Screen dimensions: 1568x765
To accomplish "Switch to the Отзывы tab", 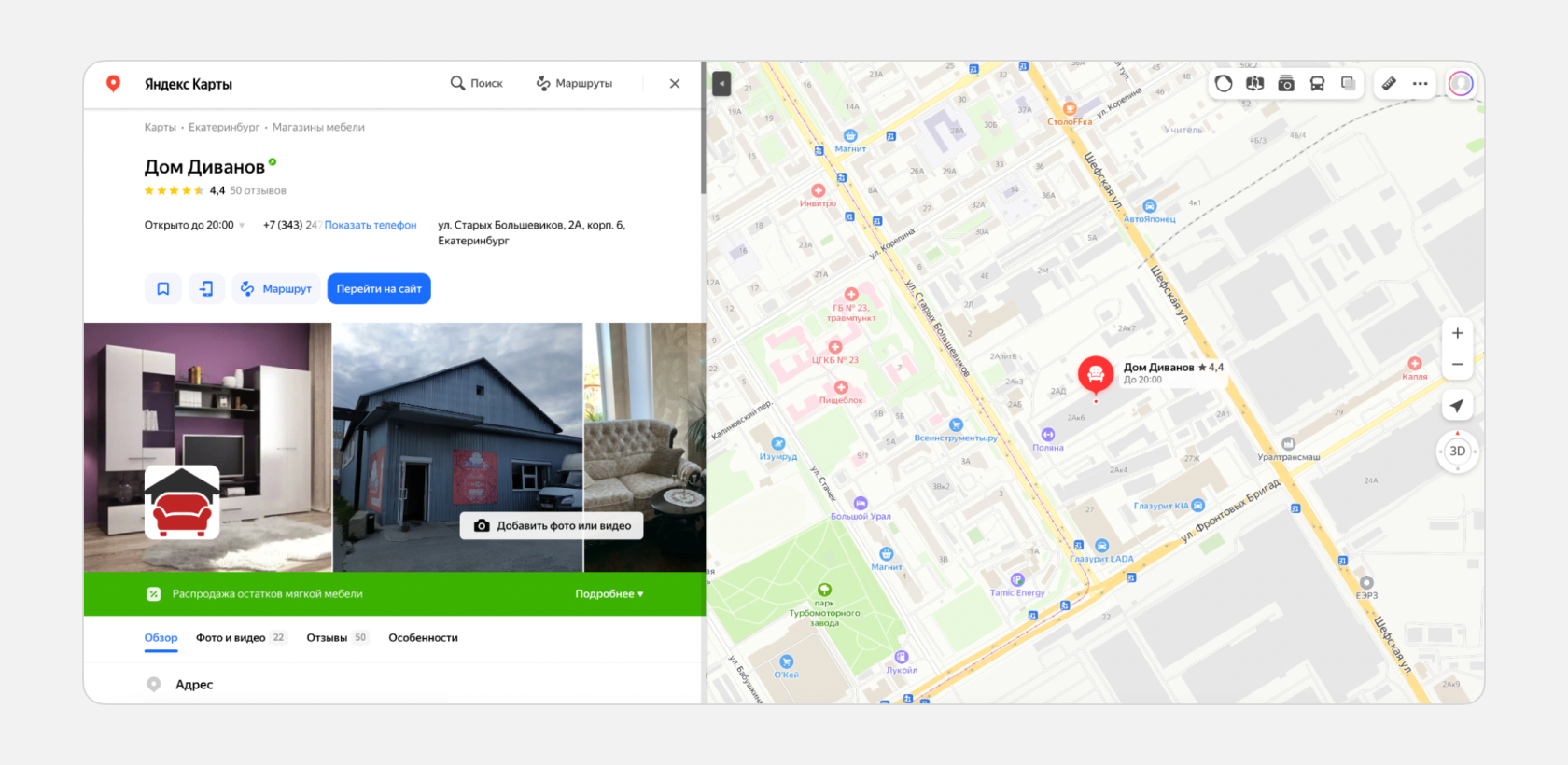I will (x=337, y=638).
